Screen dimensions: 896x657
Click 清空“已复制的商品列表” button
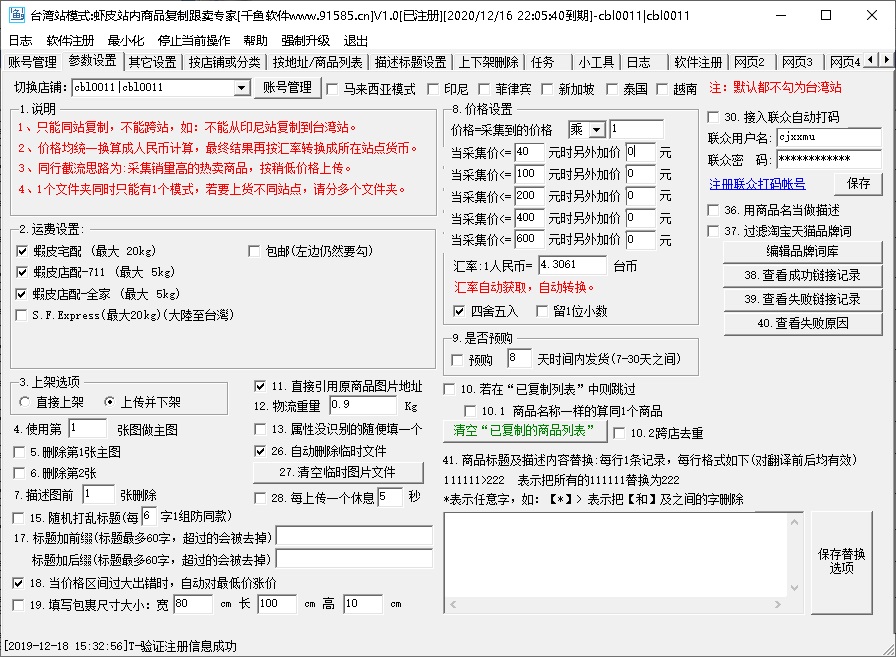[525, 431]
